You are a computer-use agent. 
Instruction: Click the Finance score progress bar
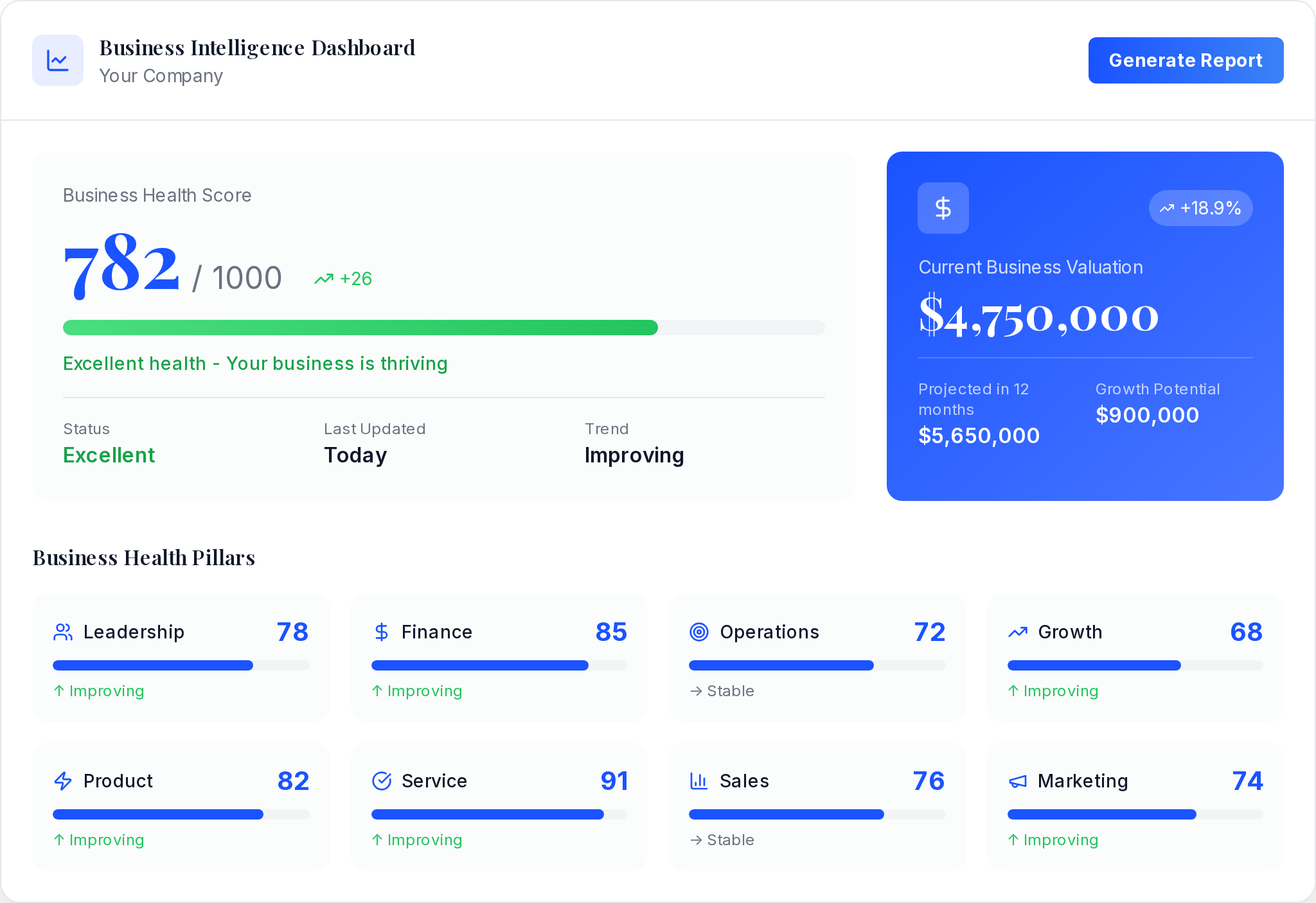(x=499, y=665)
